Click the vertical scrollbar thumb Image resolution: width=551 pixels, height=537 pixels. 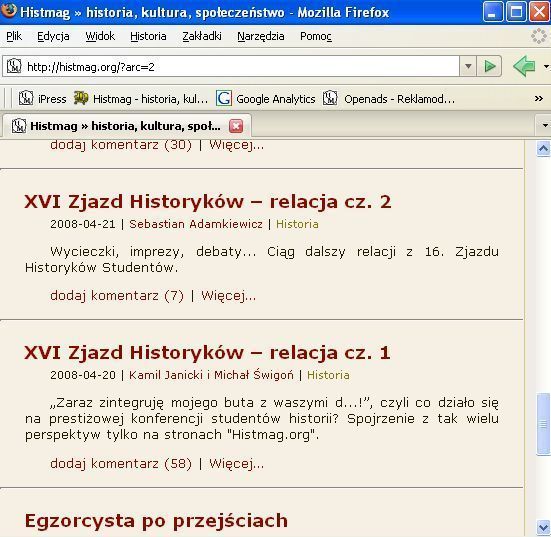coord(543,425)
